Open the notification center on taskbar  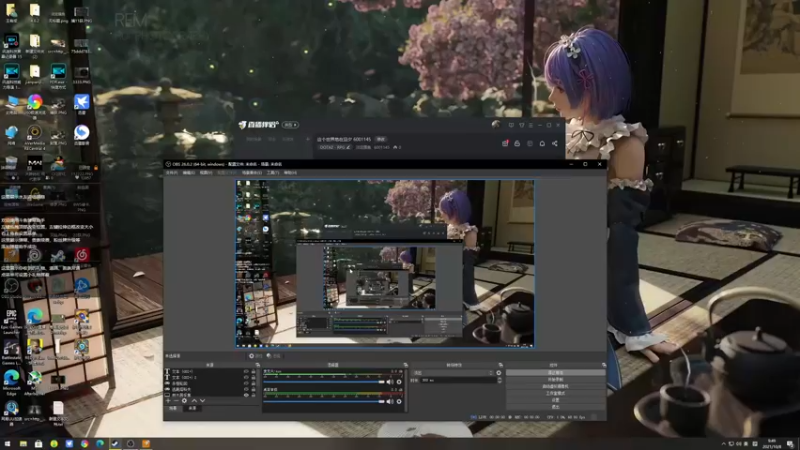click(x=790, y=444)
